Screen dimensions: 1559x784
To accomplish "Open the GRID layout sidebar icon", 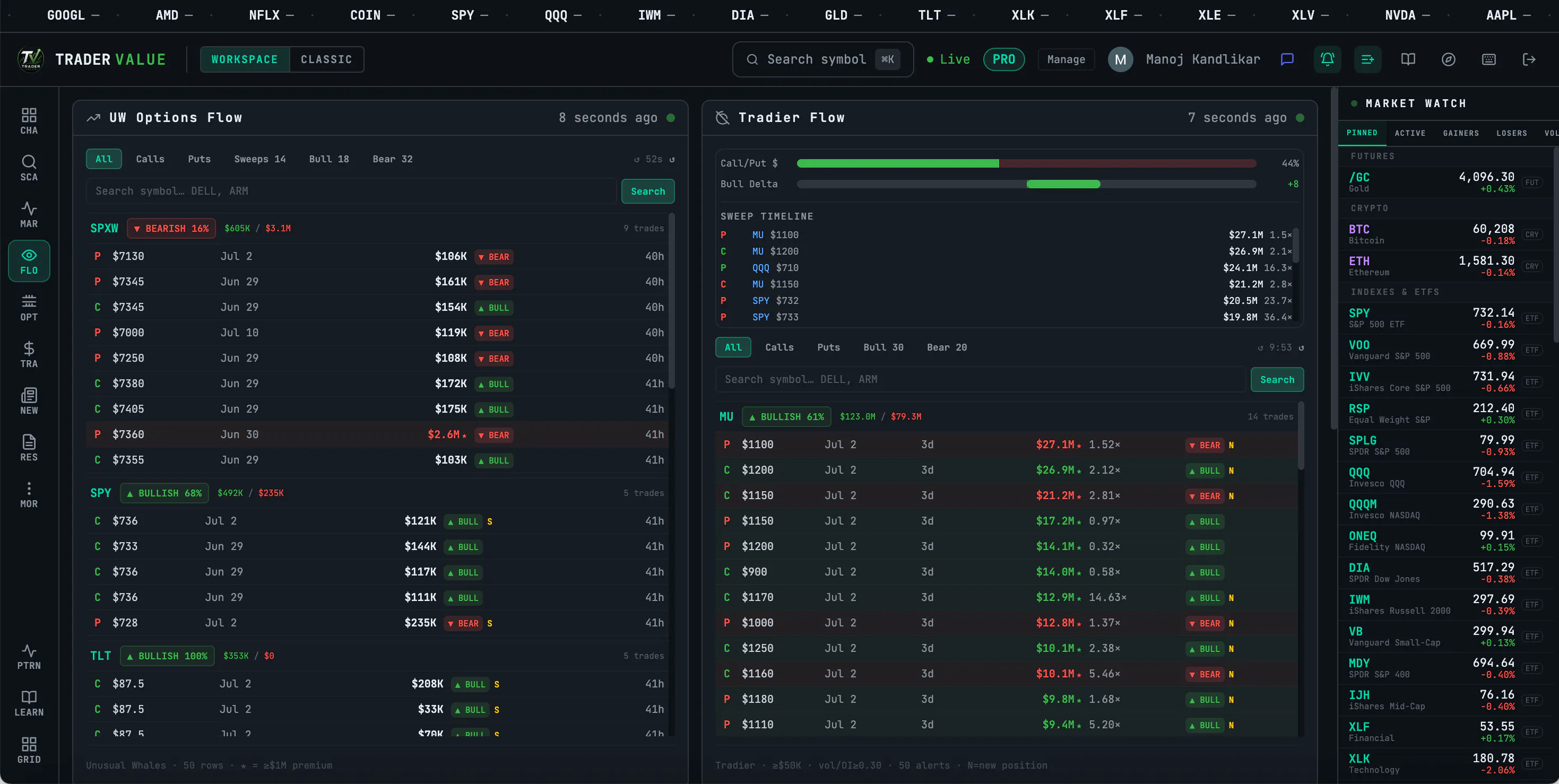I will (x=29, y=750).
